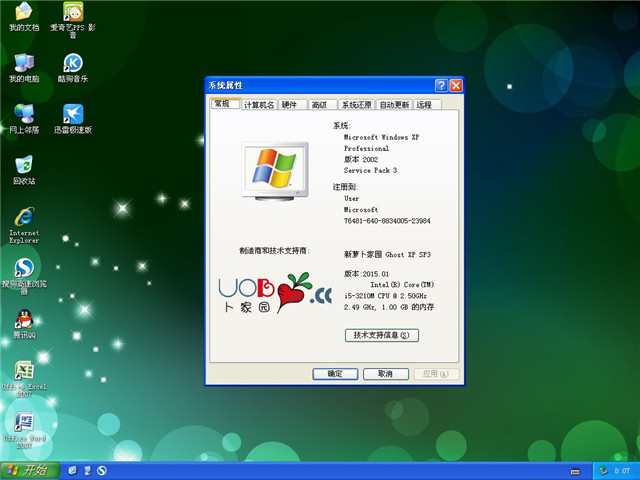Open 搜狗高速浏览器 browser shortcut
The height and width of the screenshot is (480, 640).
coord(23,269)
